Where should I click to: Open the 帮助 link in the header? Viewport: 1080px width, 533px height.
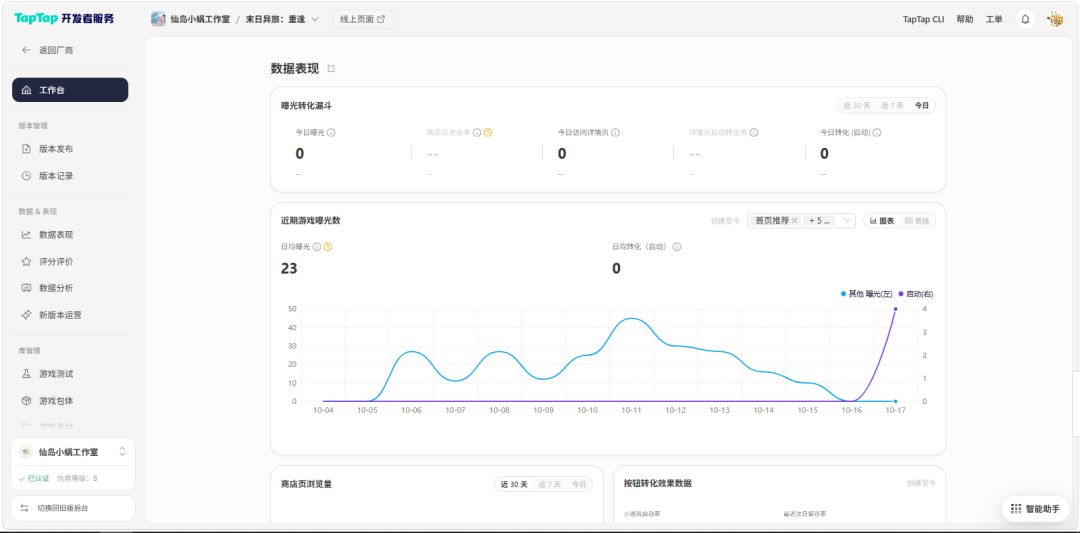pos(965,19)
